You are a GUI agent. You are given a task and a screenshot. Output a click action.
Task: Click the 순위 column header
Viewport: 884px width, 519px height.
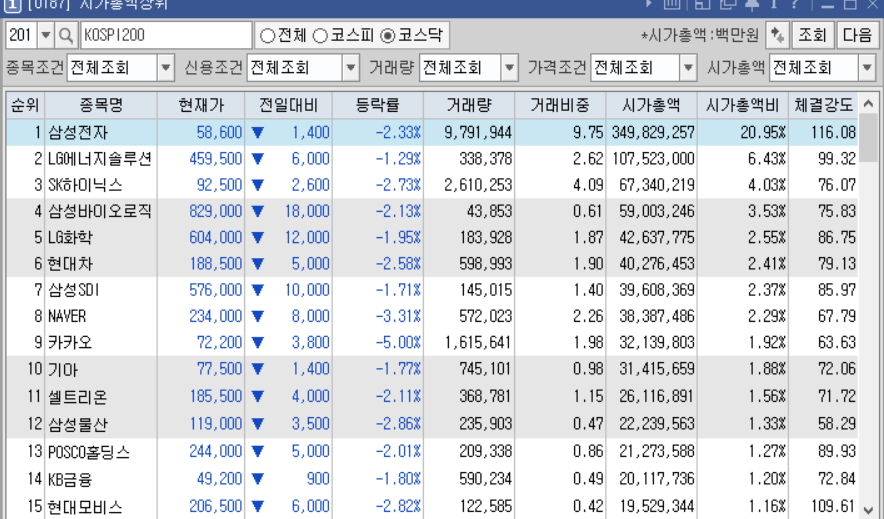pyautogui.click(x=25, y=105)
